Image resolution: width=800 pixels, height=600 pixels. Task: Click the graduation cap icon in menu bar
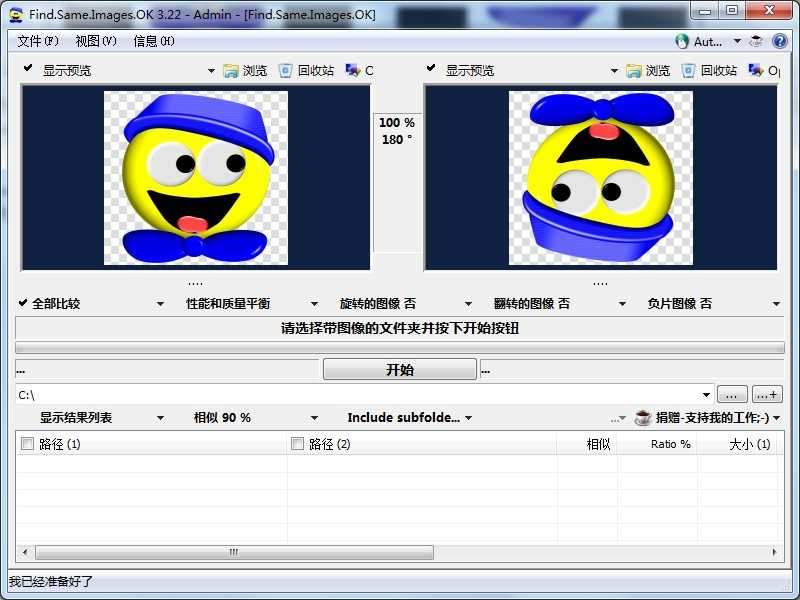(x=756, y=41)
